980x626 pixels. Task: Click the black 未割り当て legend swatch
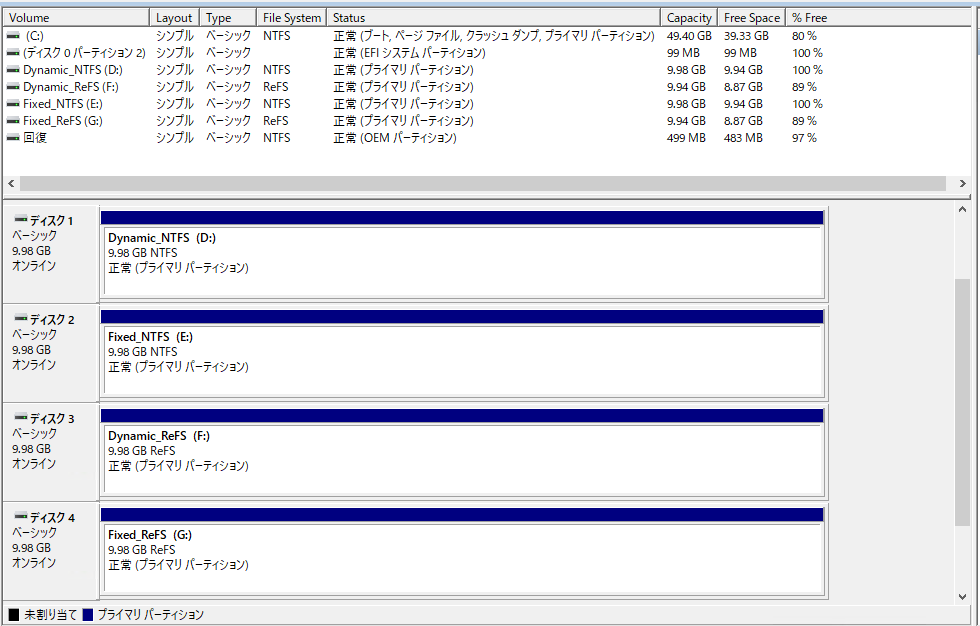[14, 615]
